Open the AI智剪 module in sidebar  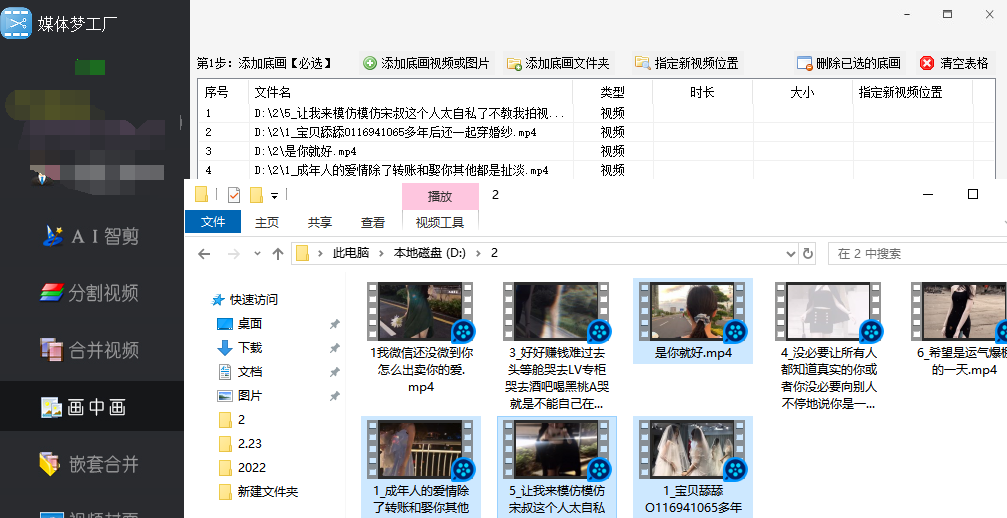pyautogui.click(x=91, y=236)
